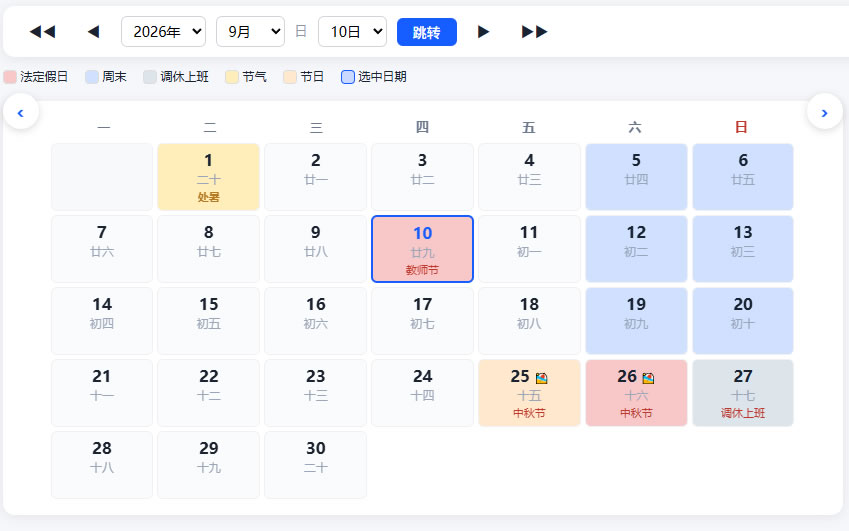Select Sunday September 20 cell

pos(743,321)
